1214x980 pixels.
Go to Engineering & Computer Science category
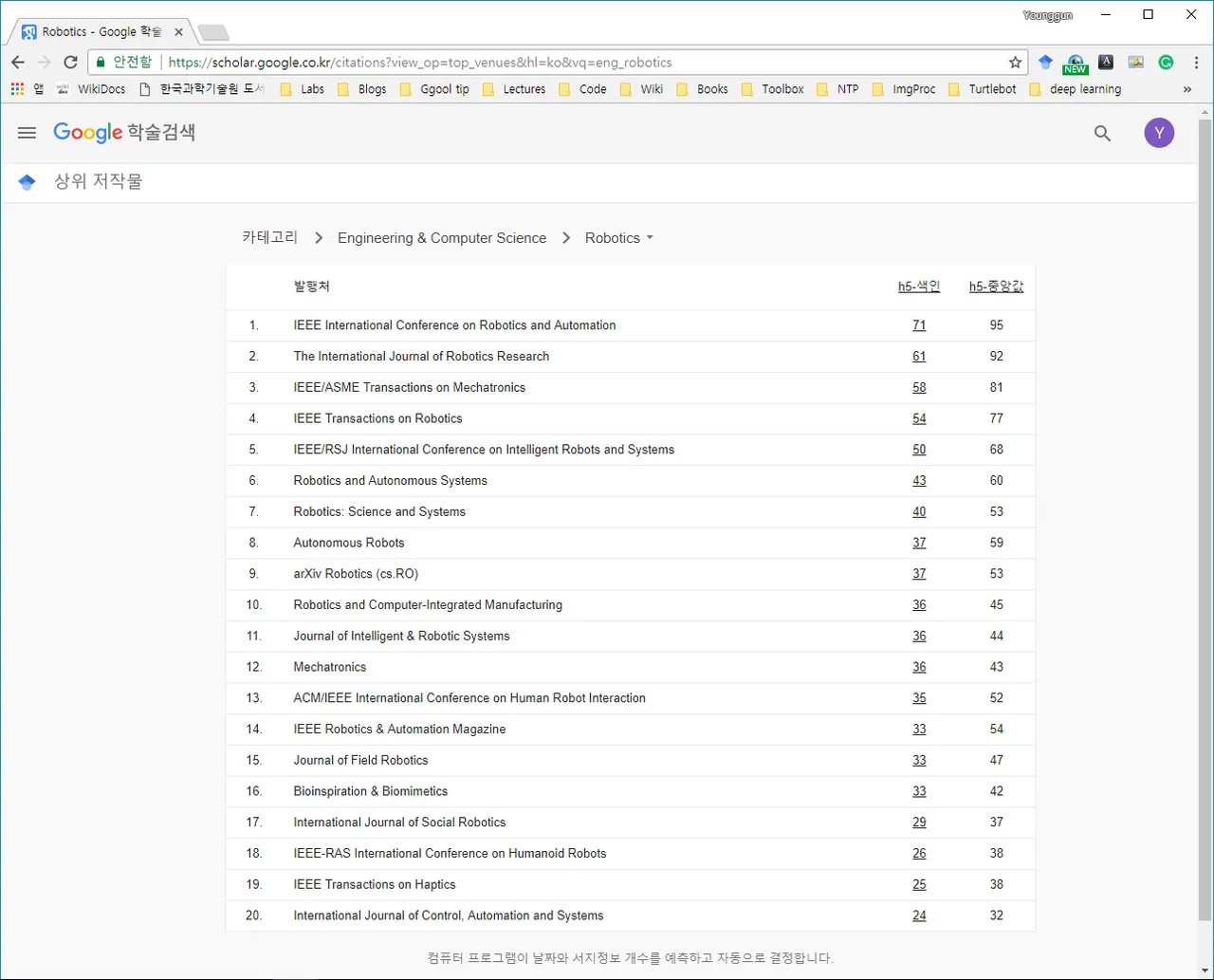(442, 238)
